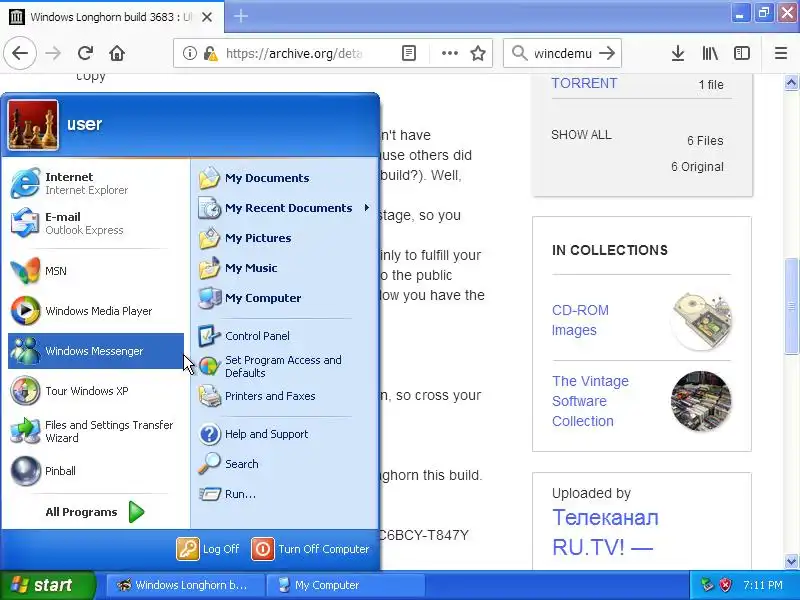Screen dimensions: 800x600
Task: Click the Vintage Software Collection thumbnail
Action: tap(701, 401)
